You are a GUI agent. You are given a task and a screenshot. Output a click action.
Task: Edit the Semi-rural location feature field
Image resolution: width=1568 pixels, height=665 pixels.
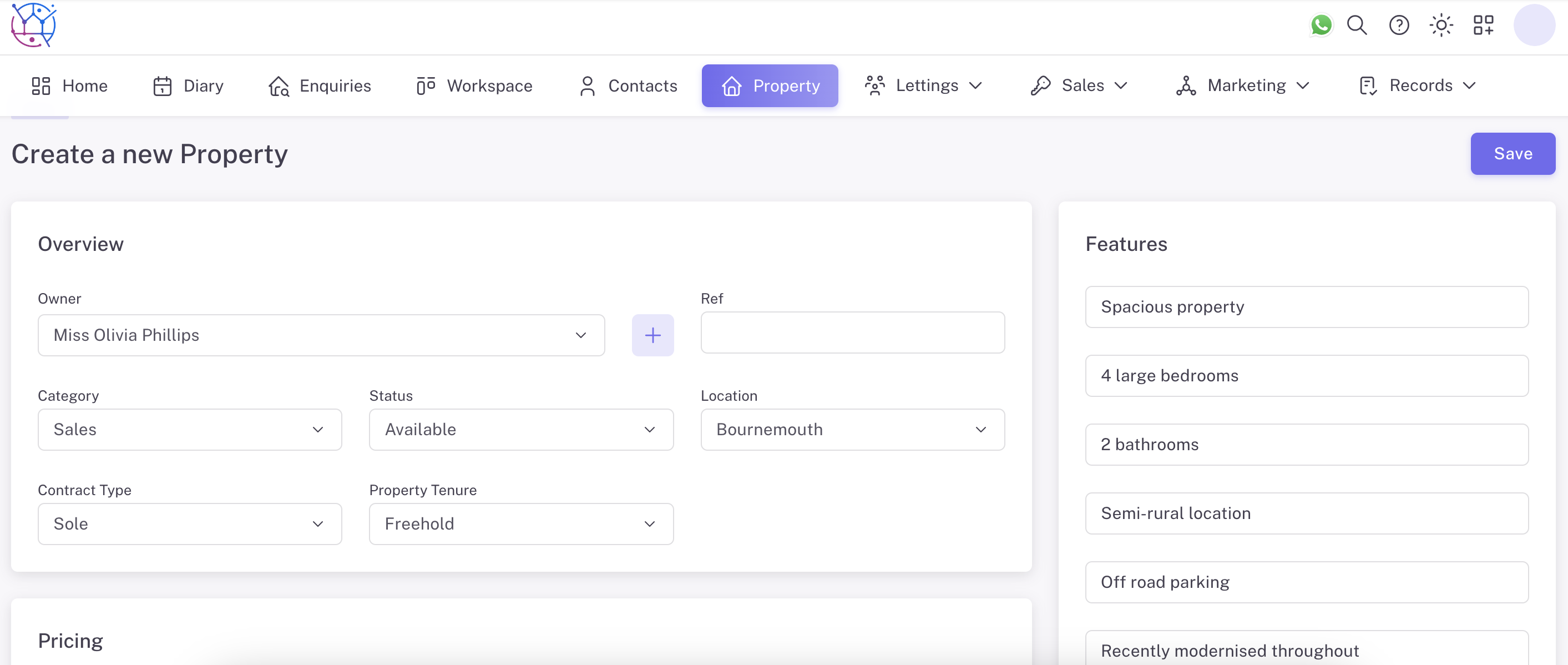coord(1306,513)
